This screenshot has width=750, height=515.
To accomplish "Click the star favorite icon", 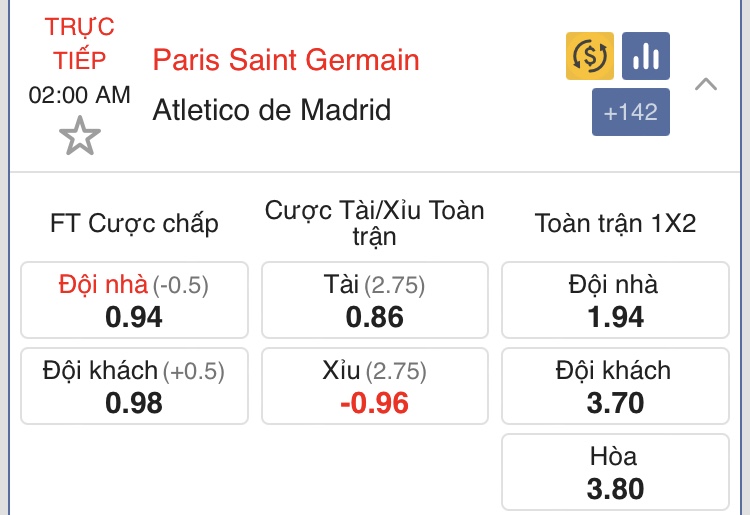I will tap(79, 135).
